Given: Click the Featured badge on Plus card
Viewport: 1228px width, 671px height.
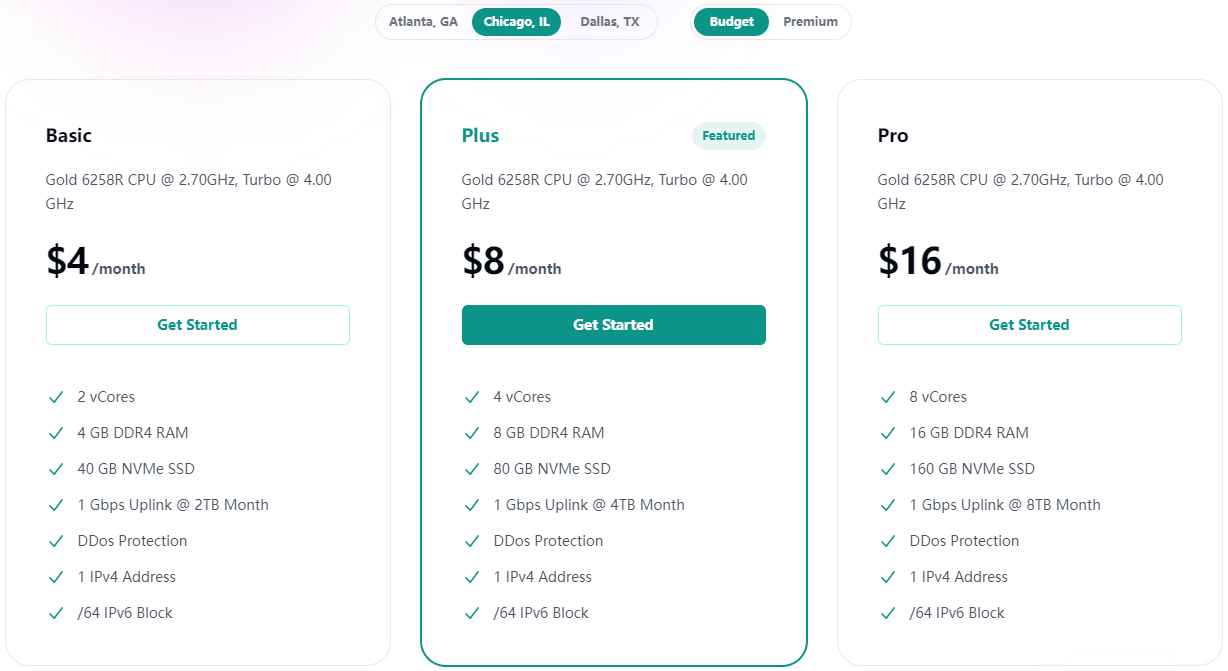Looking at the screenshot, I should pyautogui.click(x=729, y=136).
